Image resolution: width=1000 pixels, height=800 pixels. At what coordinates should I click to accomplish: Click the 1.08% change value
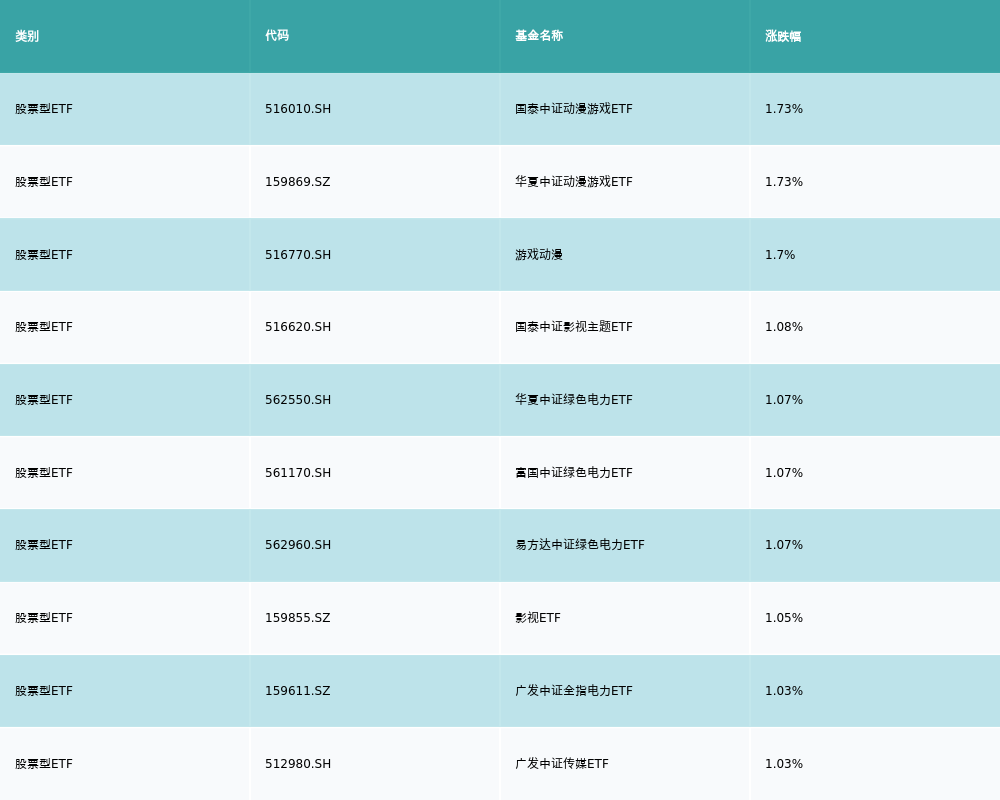784,327
